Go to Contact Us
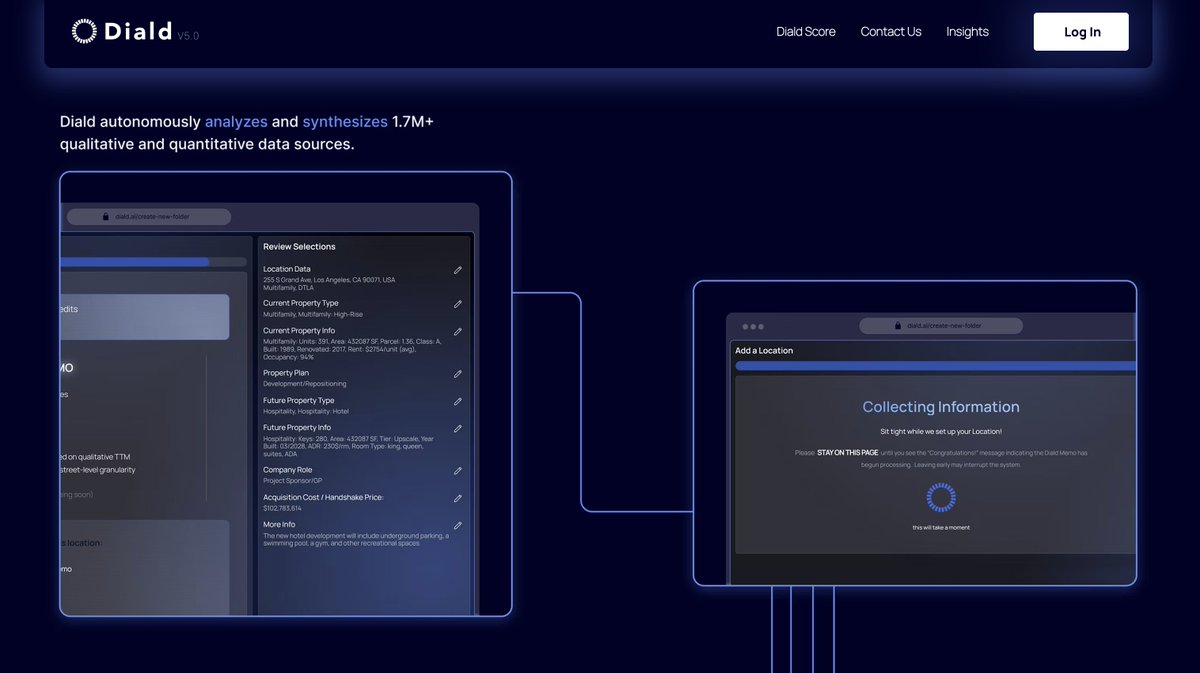The width and height of the screenshot is (1200, 673). point(891,32)
